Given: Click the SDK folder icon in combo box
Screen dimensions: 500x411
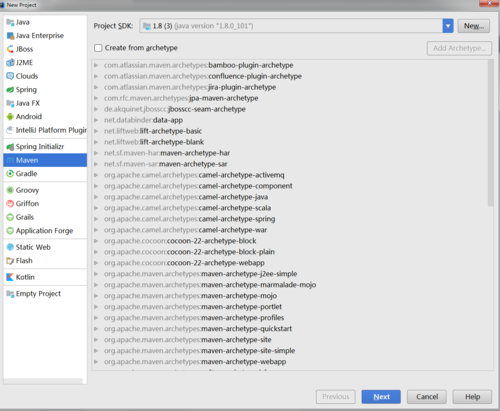Looking at the screenshot, I should [x=147, y=26].
